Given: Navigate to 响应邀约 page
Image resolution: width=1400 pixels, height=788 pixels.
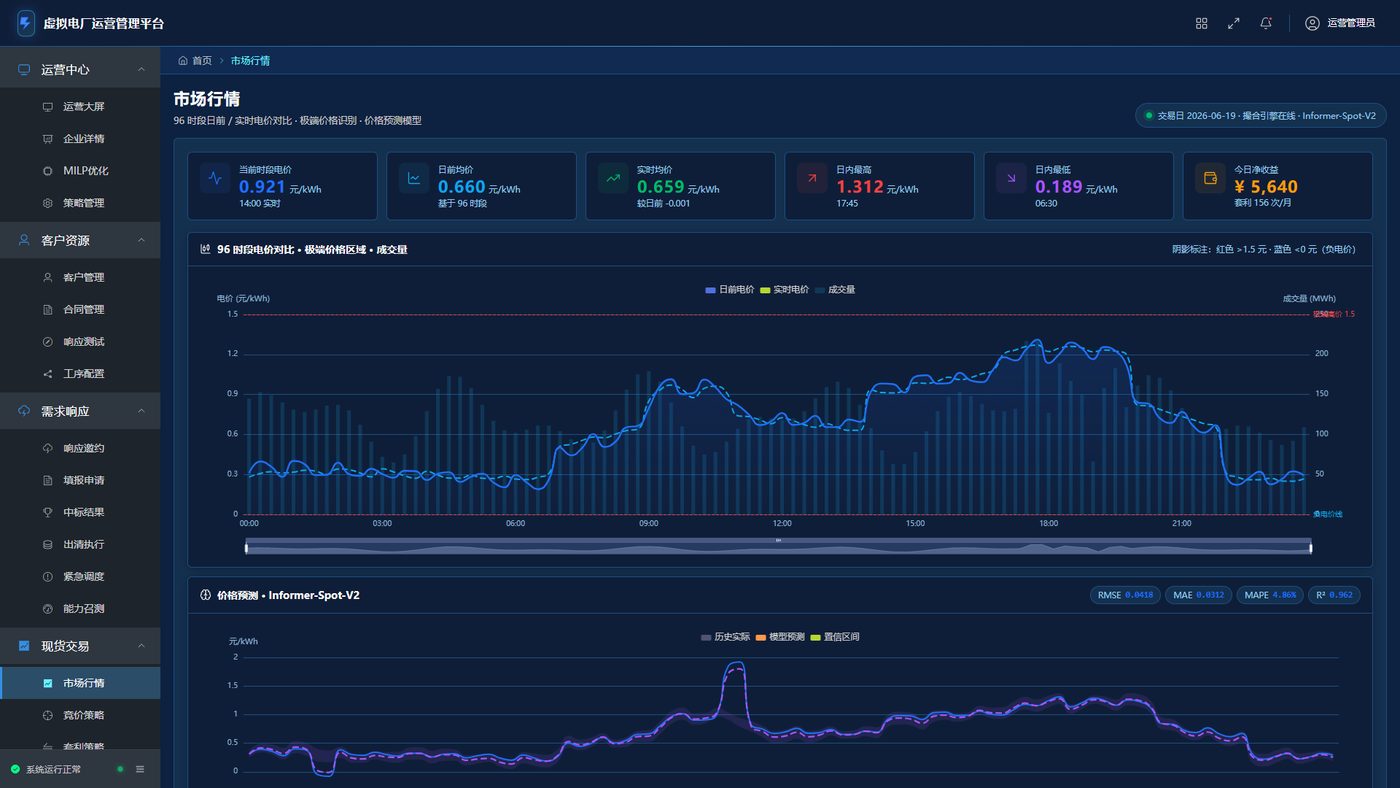Looking at the screenshot, I should pyautogui.click(x=80, y=448).
